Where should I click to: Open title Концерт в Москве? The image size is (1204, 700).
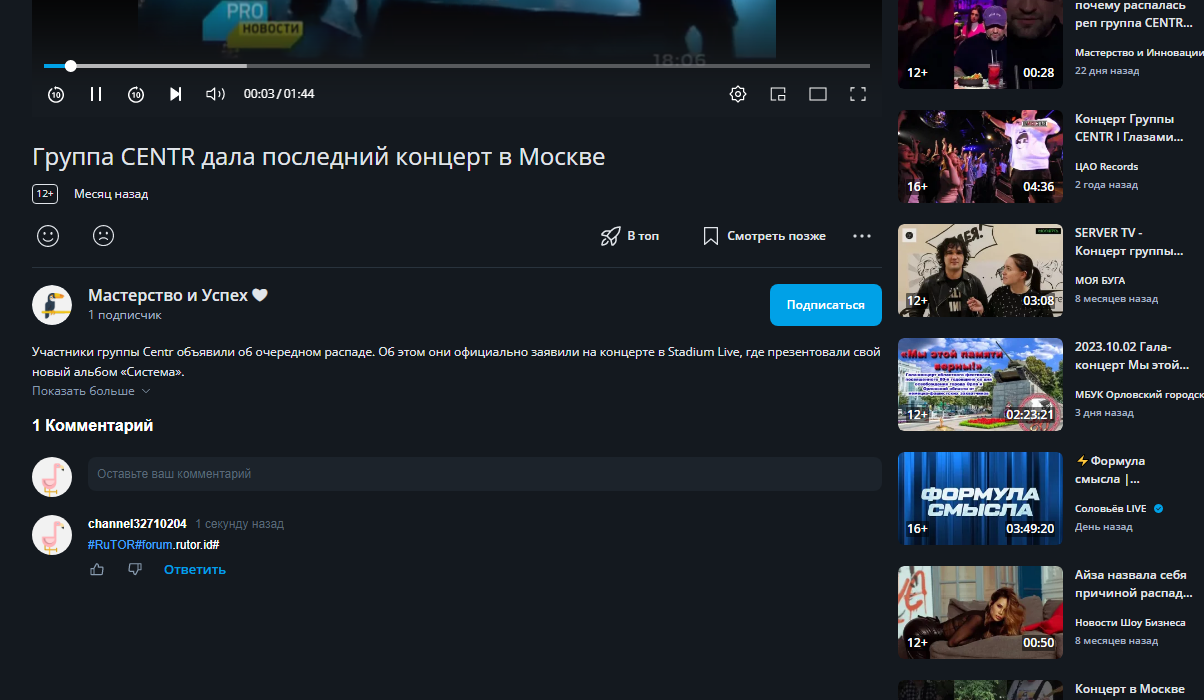pyautogui.click(x=1130, y=690)
